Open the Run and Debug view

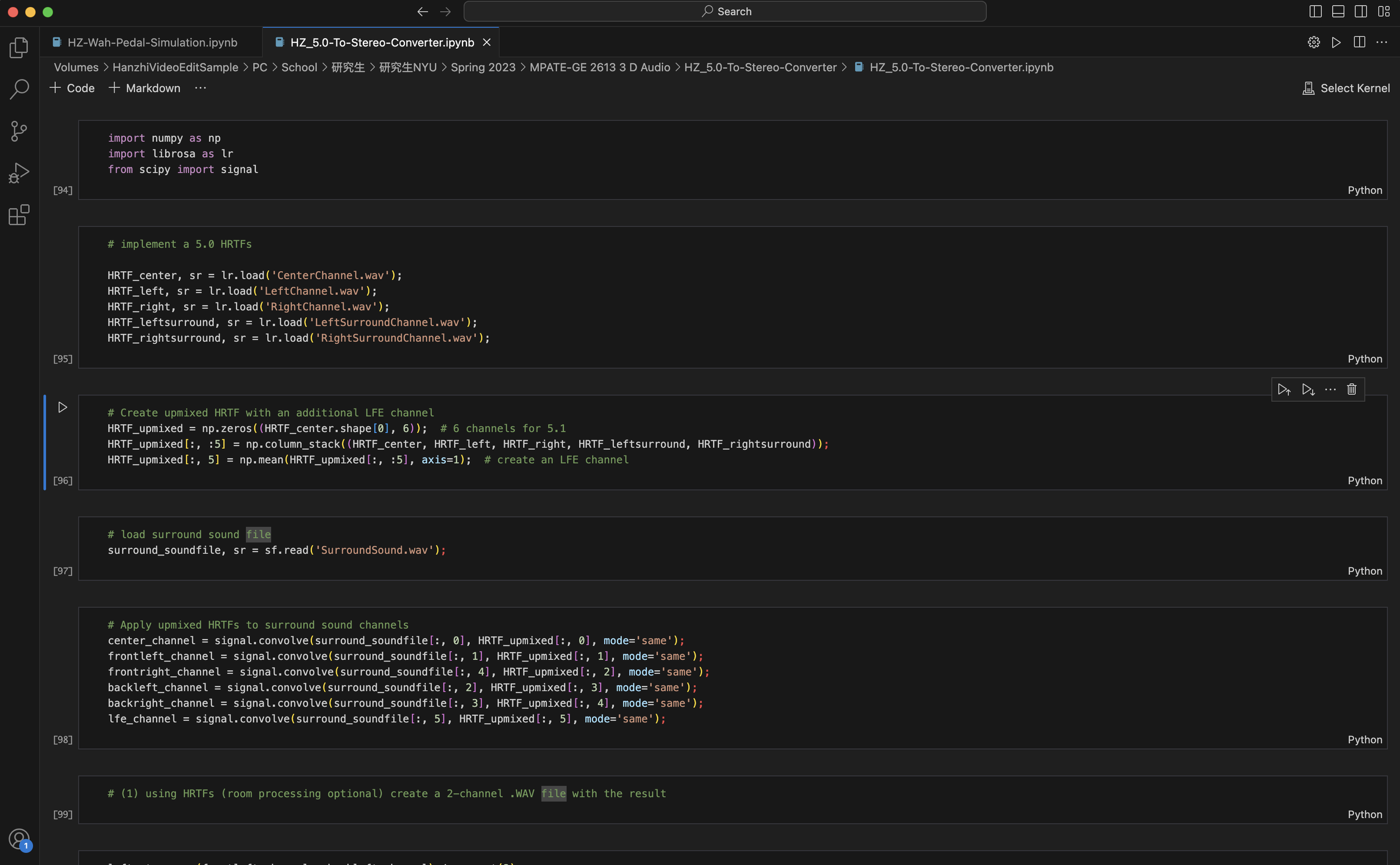coord(19,173)
